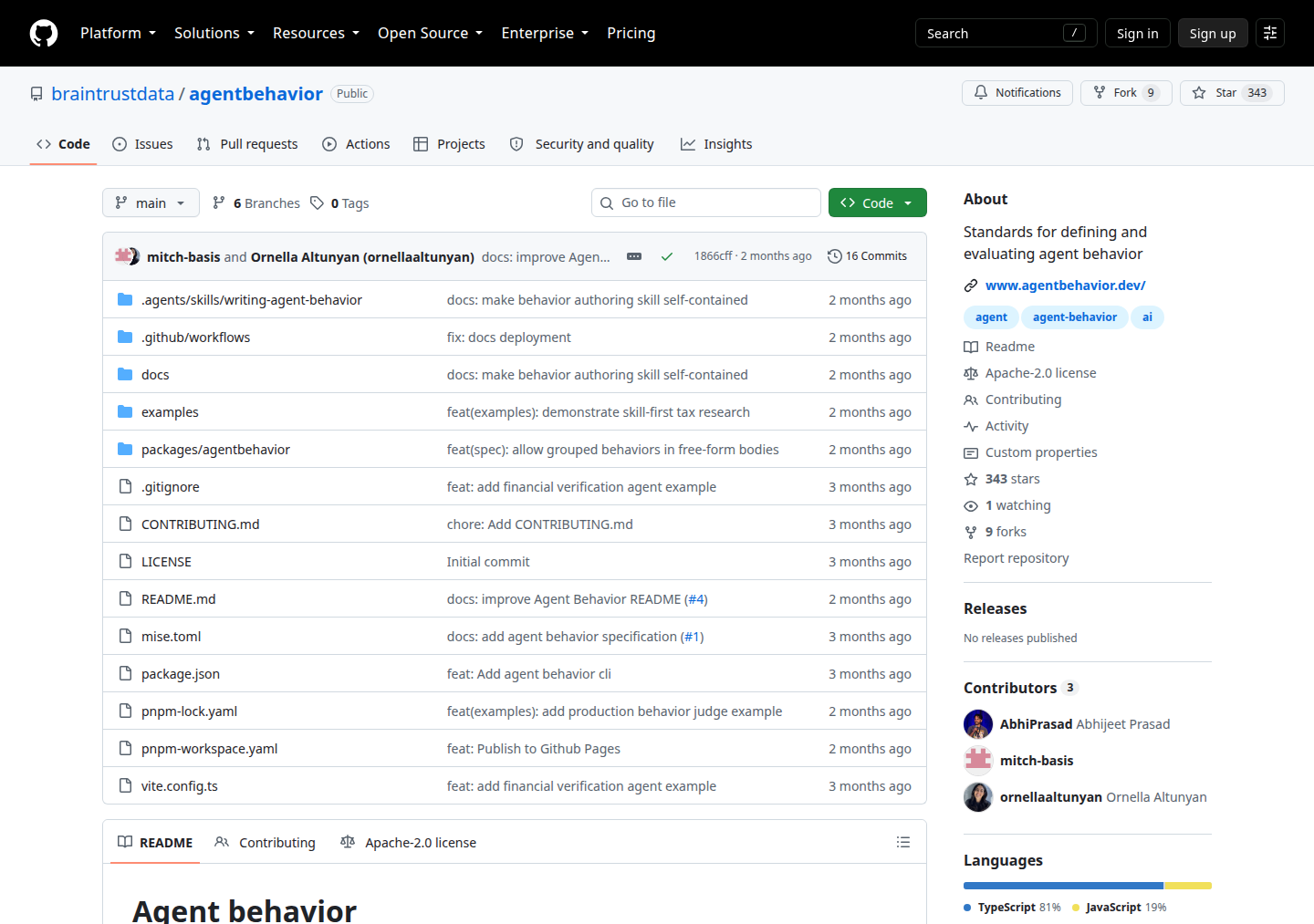Screen dimensions: 1314x924
Task: Open the main branch selector dropdown
Action: point(151,202)
